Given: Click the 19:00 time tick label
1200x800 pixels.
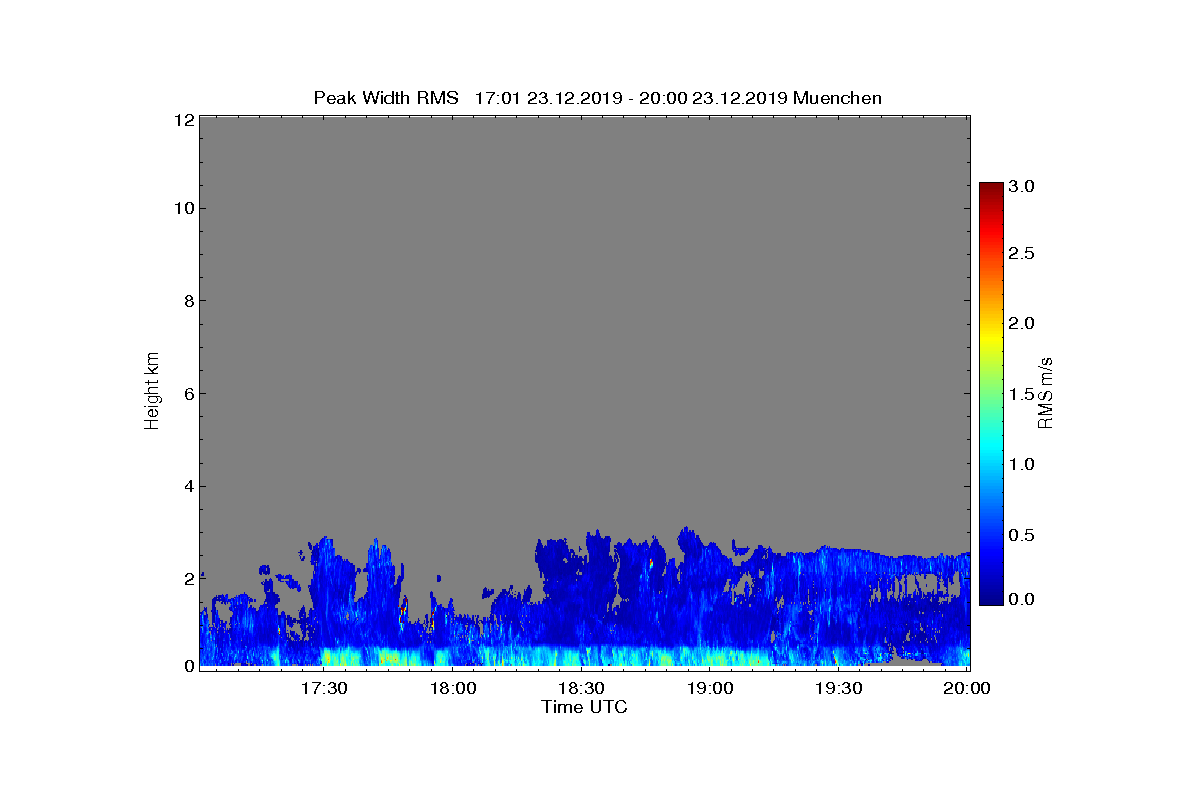Looking at the screenshot, I should click(x=709, y=689).
